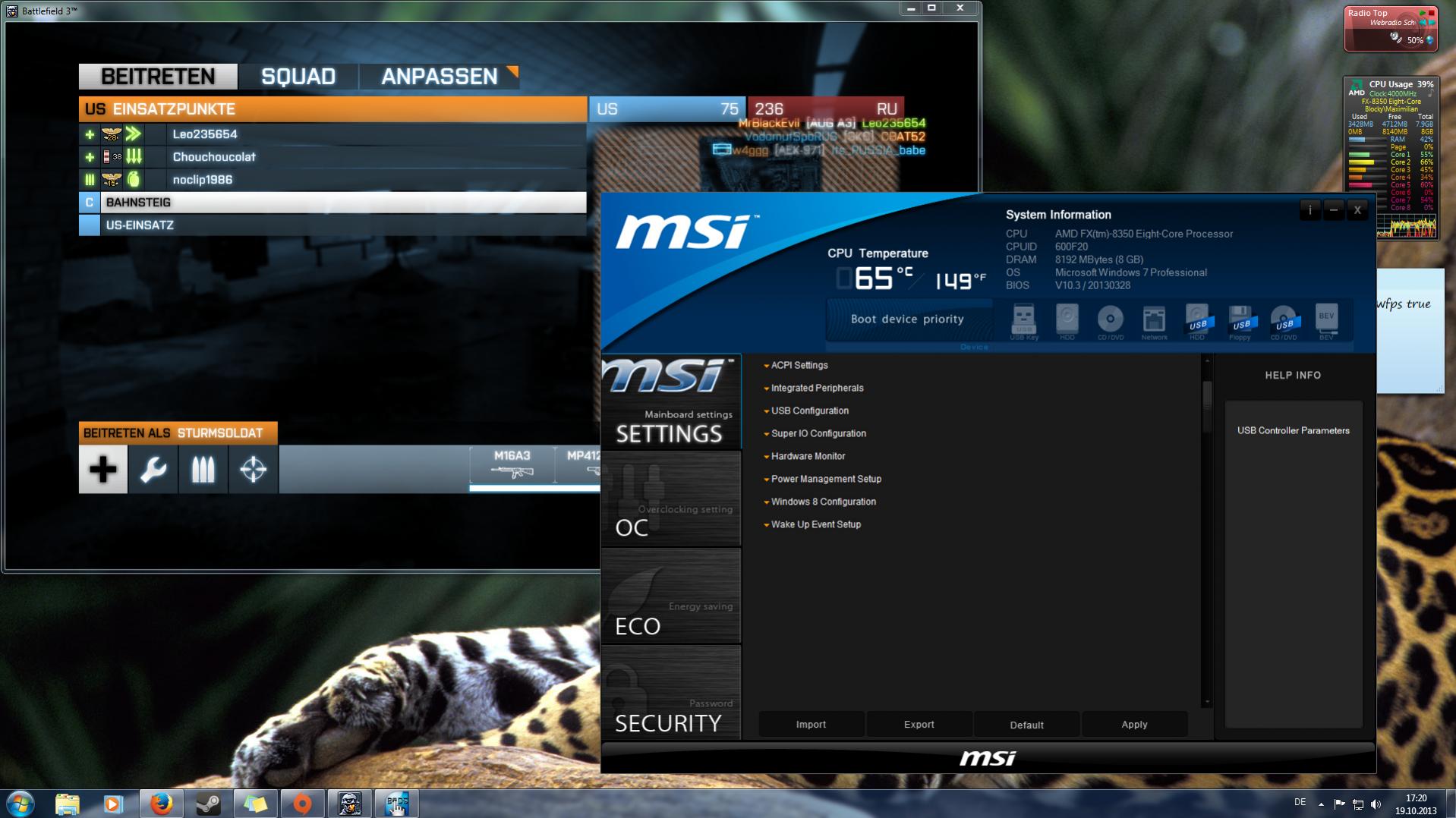
Task: Click the Export button
Action: click(x=919, y=725)
